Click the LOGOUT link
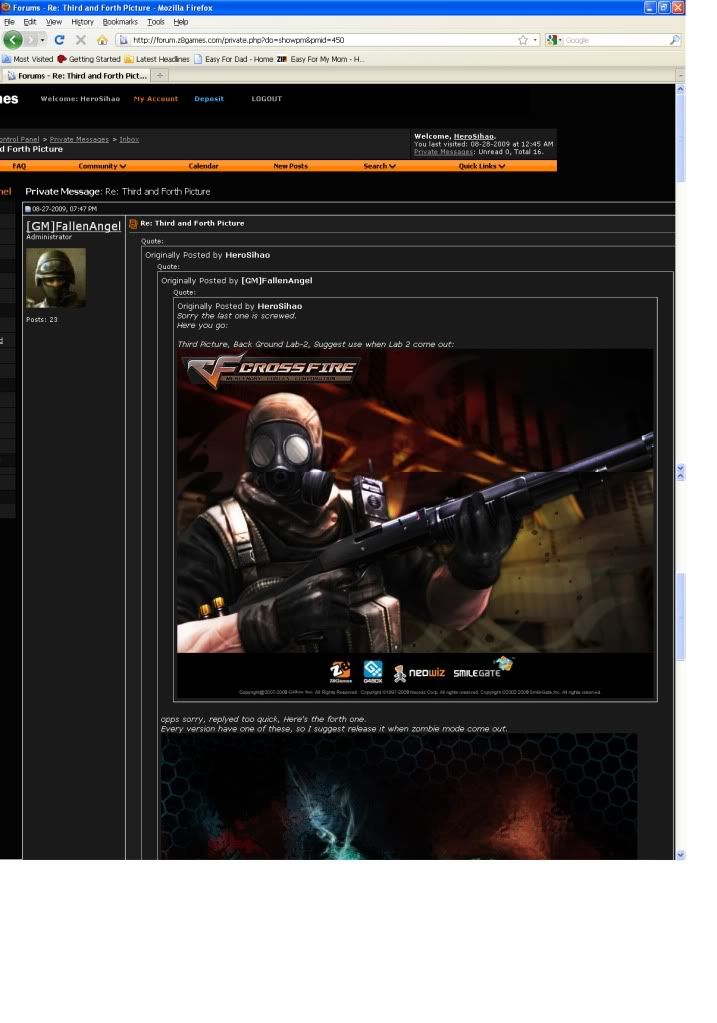Viewport: 717px width, 1023px height. click(x=266, y=99)
